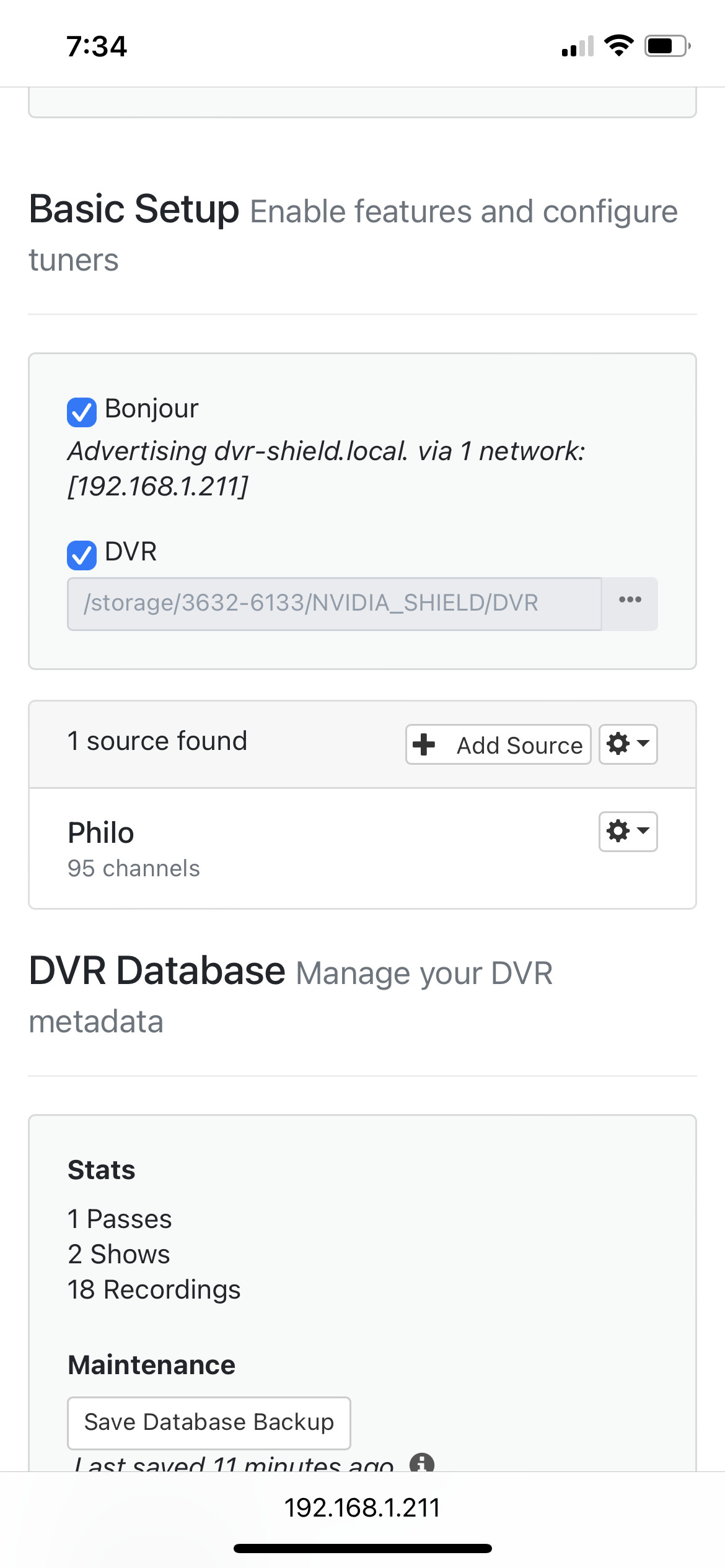Toggle the DVR checkbox off

(82, 555)
